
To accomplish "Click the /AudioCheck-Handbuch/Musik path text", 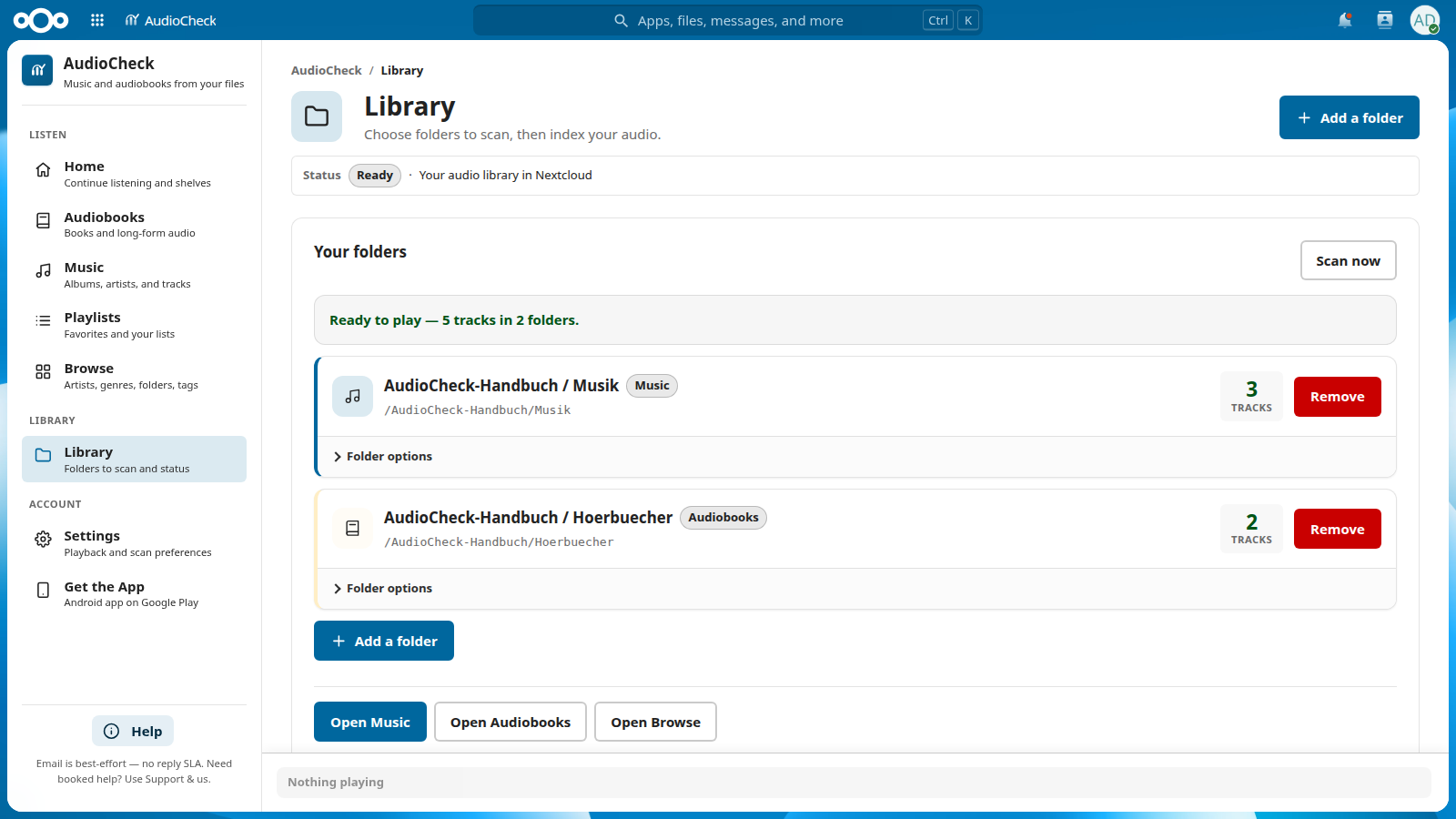I will point(478,410).
